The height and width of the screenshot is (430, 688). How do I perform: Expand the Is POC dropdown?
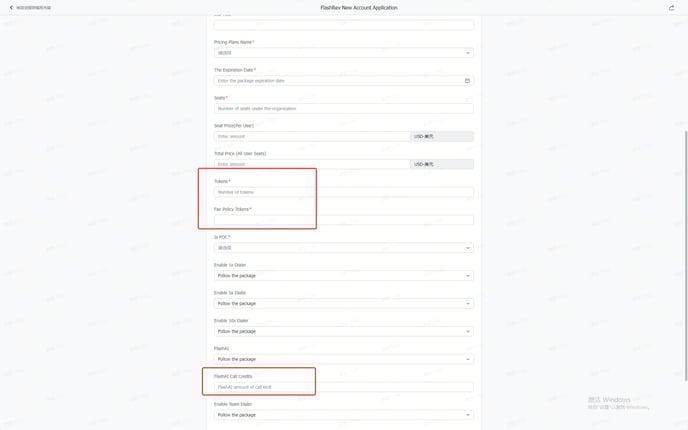point(344,248)
